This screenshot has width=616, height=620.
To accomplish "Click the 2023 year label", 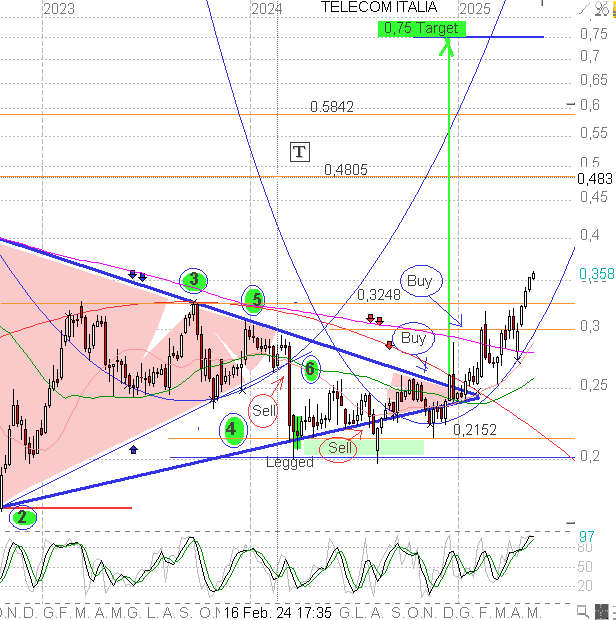I will [x=59, y=9].
